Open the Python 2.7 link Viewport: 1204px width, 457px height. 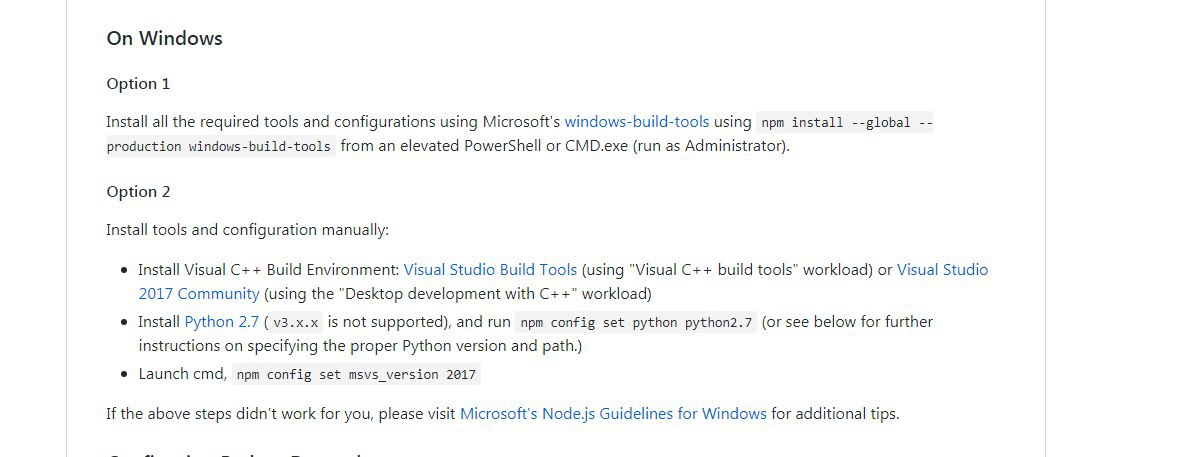pos(222,322)
